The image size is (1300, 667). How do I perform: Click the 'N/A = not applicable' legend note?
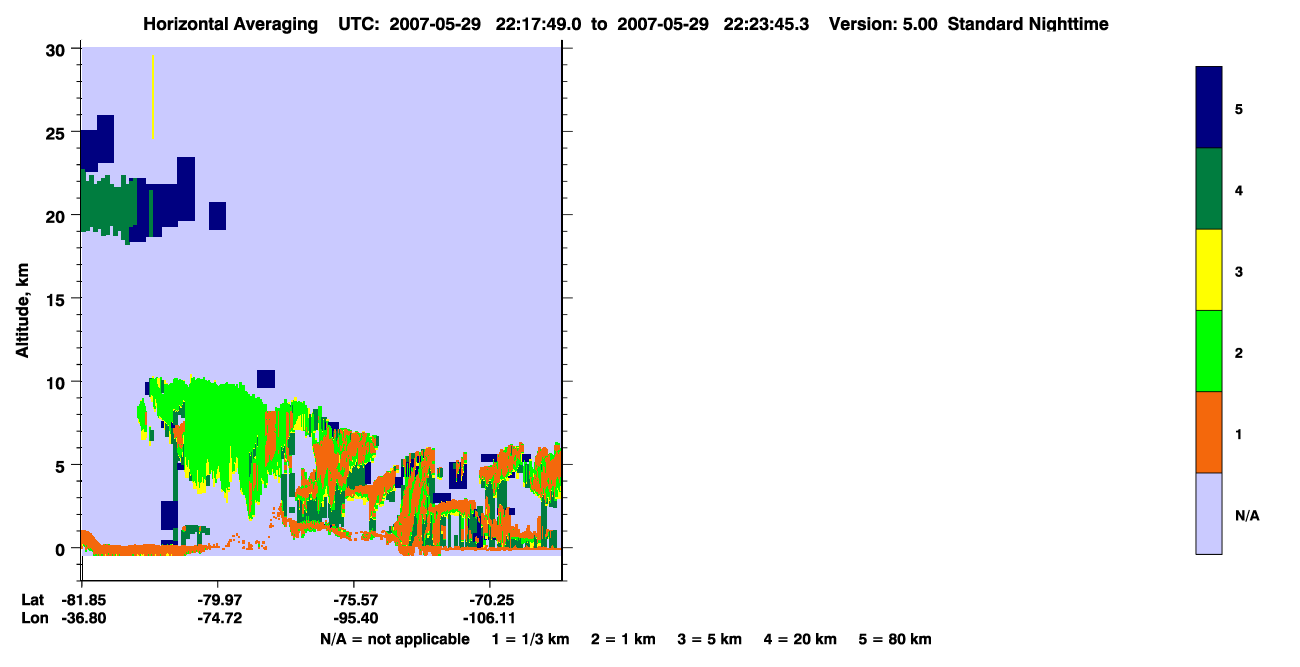(x=394, y=639)
